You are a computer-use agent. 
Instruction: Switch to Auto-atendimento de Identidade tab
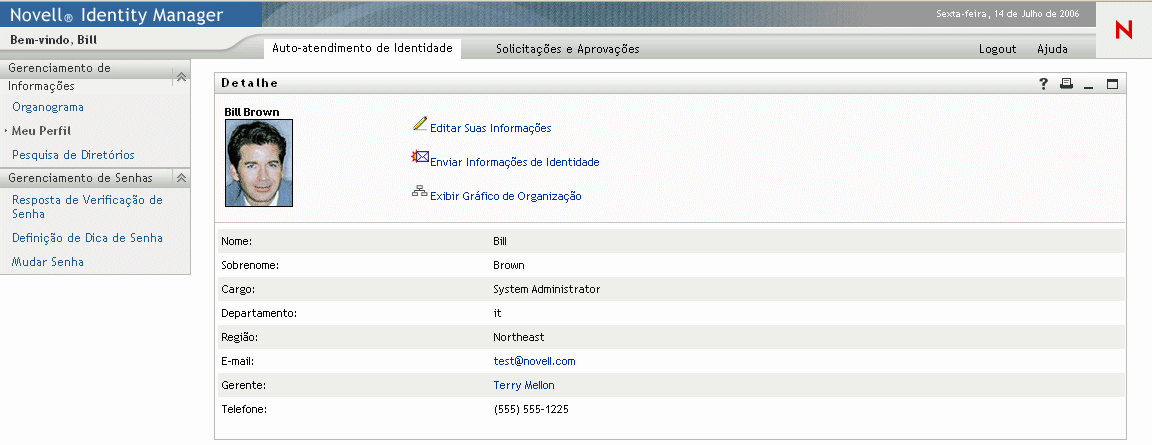[362, 48]
